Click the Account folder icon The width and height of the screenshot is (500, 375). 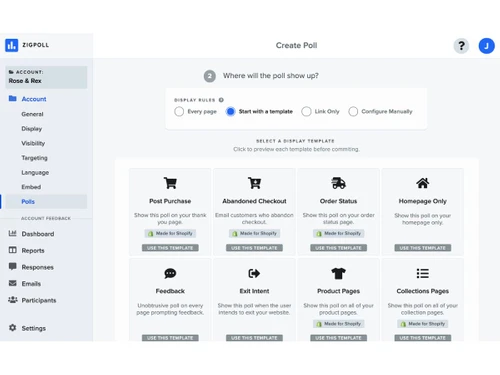click(13, 98)
